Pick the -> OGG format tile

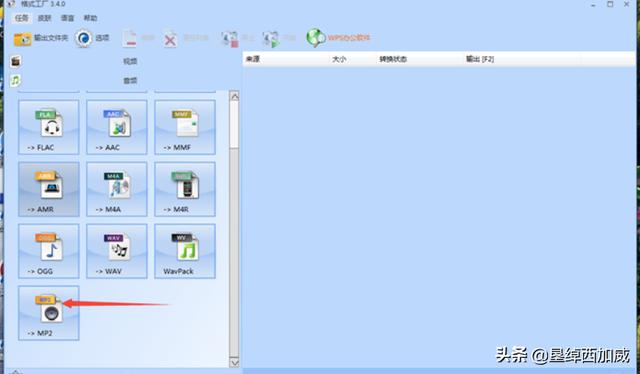point(49,251)
